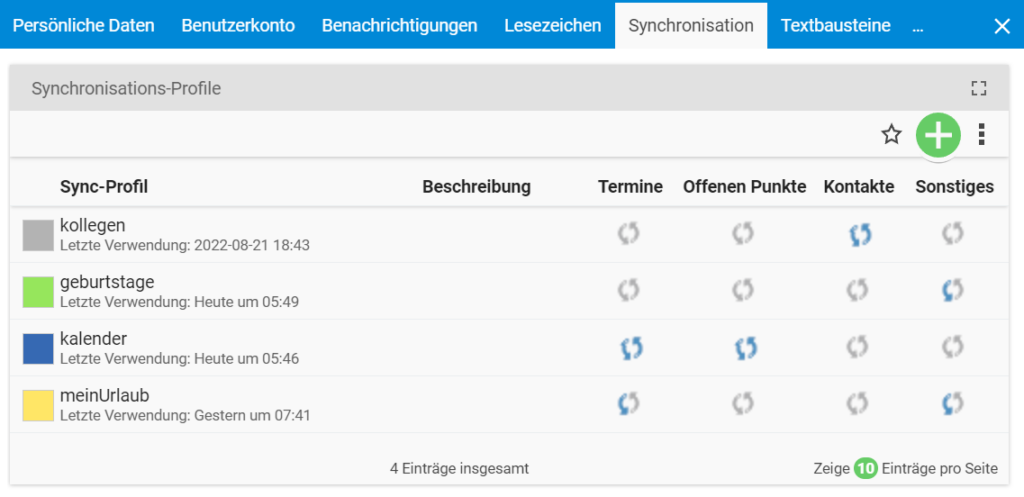1024x497 pixels.
Task: Open the kollegen profile name
Action: click(92, 225)
